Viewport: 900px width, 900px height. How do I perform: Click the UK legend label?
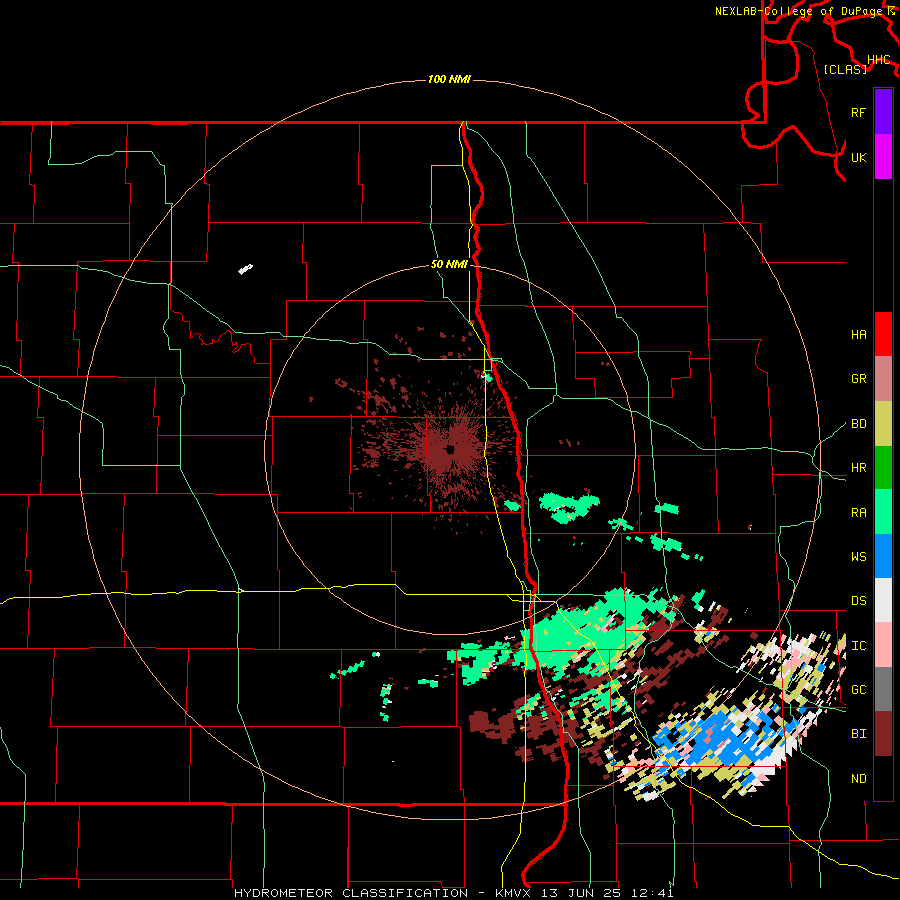[858, 157]
